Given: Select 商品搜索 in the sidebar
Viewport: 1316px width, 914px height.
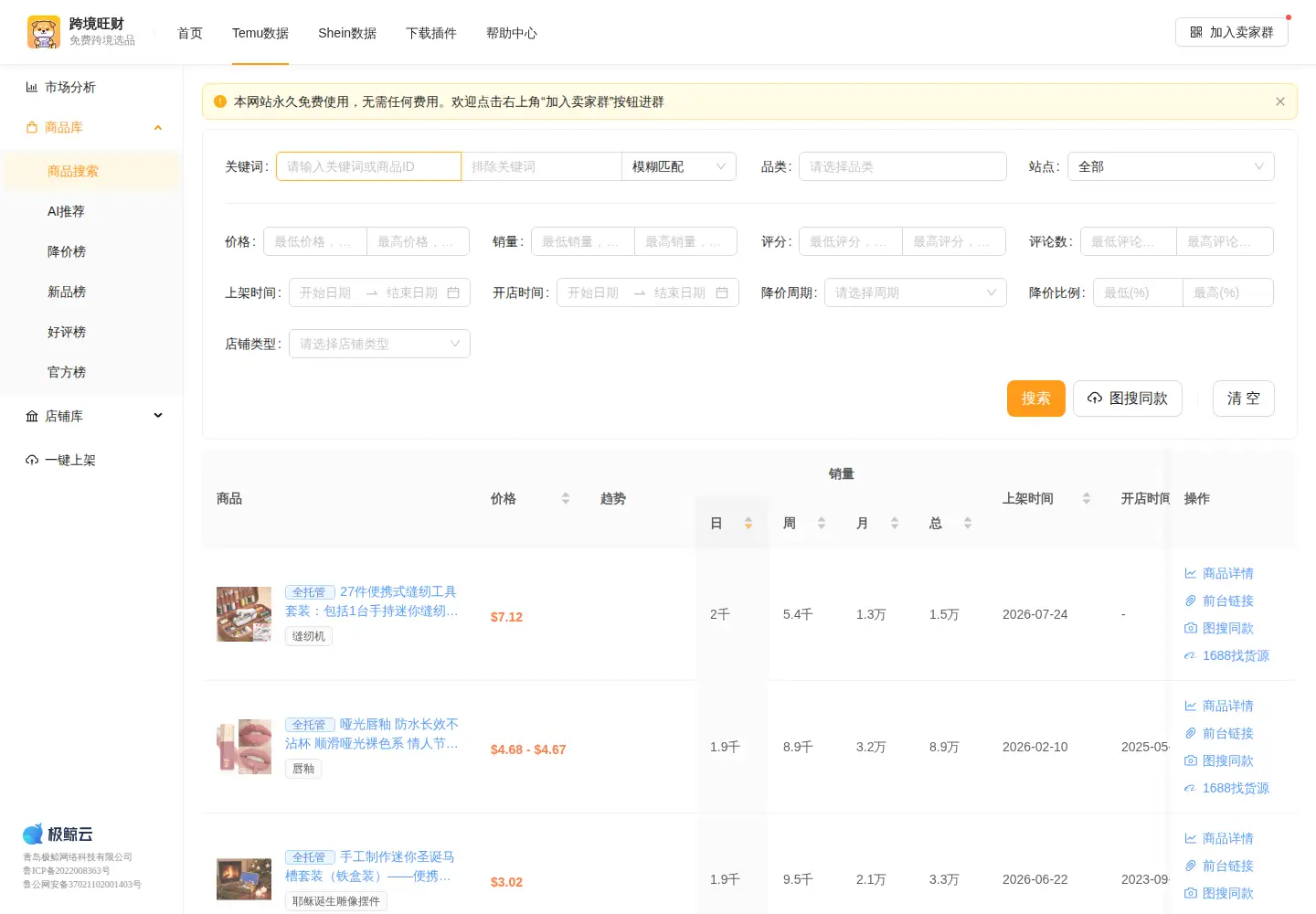Looking at the screenshot, I should pos(91,171).
